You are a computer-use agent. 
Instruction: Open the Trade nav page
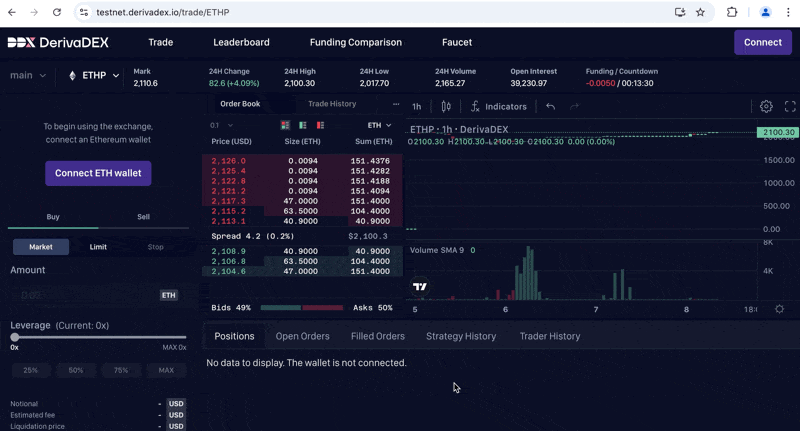(161, 42)
